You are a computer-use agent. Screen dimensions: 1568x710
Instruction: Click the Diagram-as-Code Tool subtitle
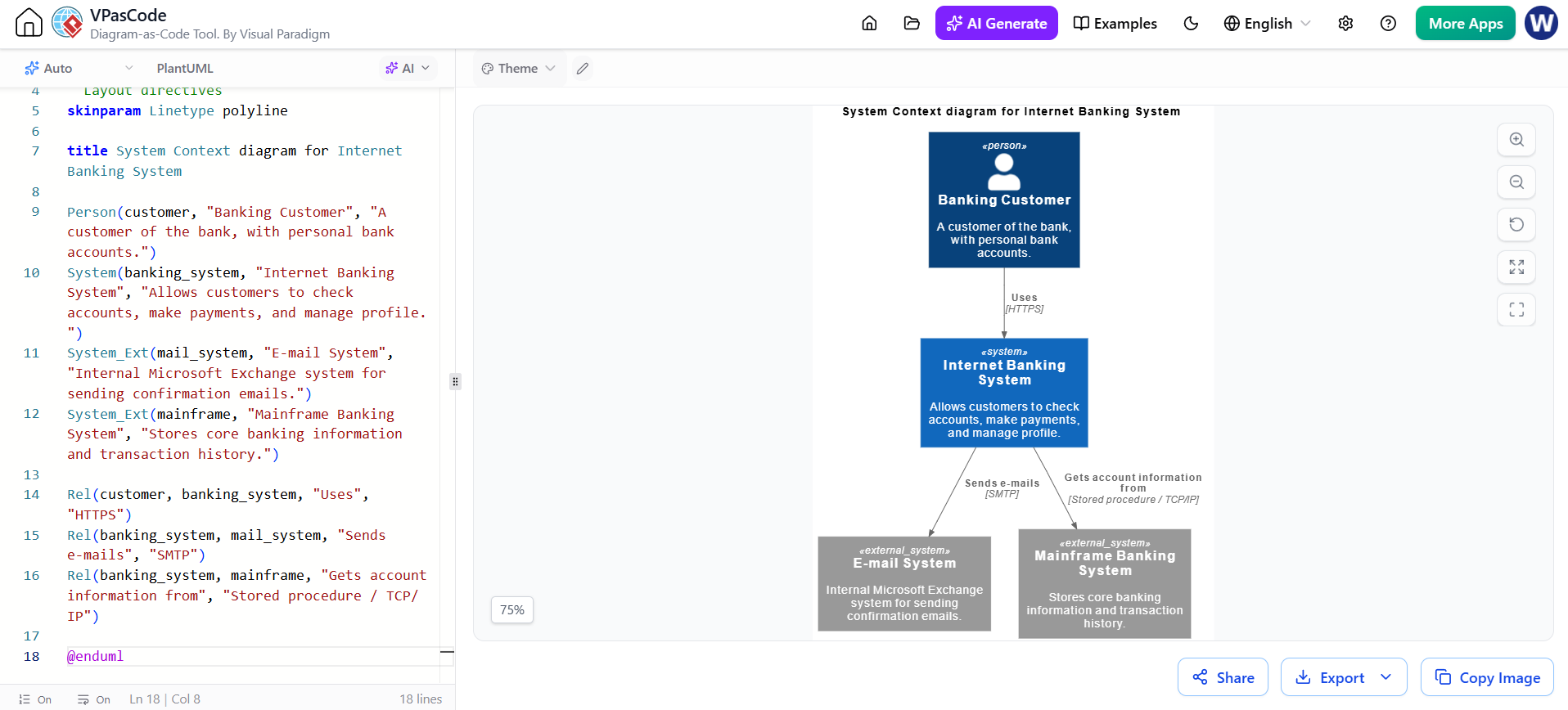[210, 34]
